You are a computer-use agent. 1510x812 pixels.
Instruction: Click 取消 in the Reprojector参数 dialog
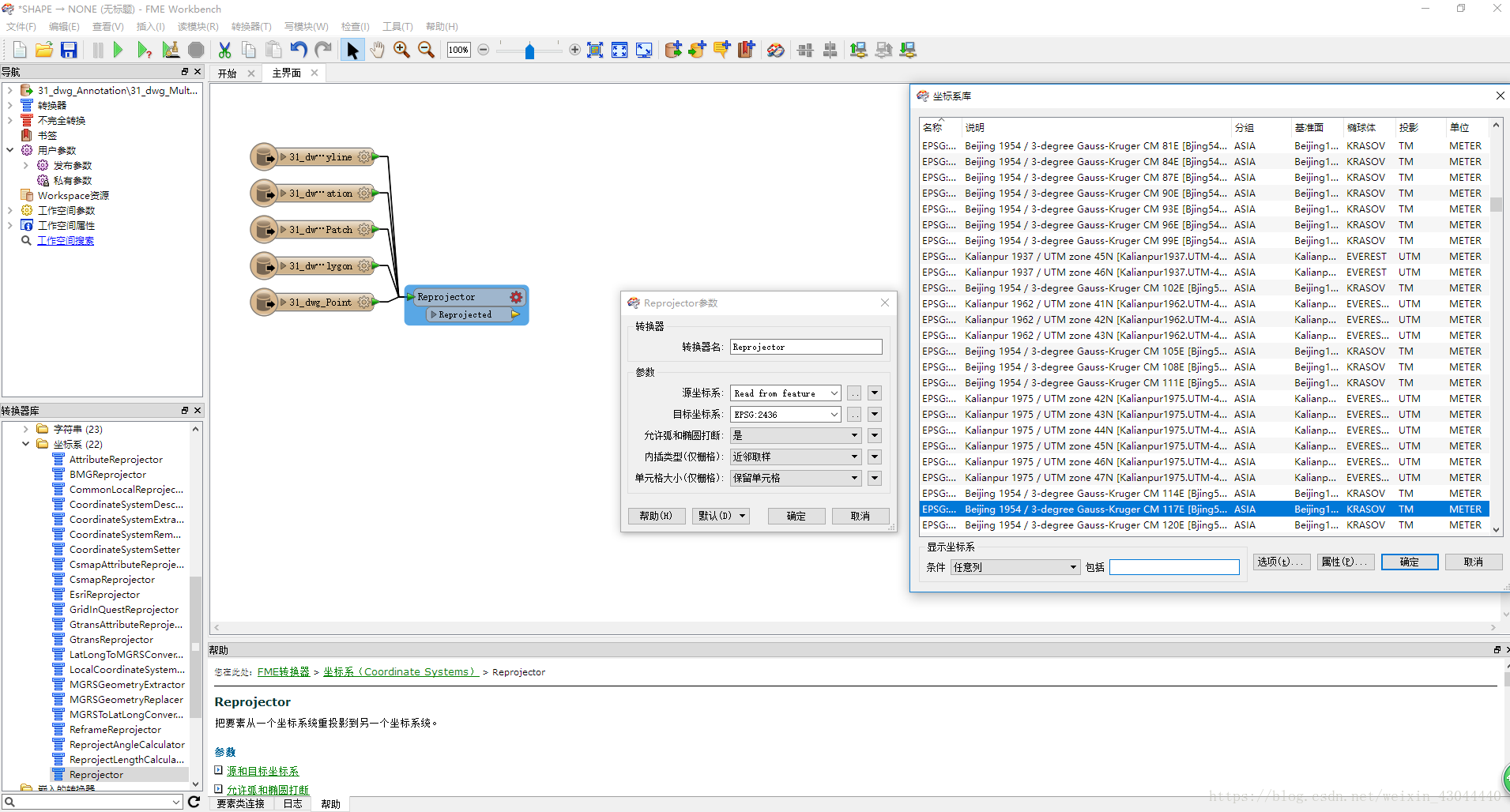click(860, 516)
